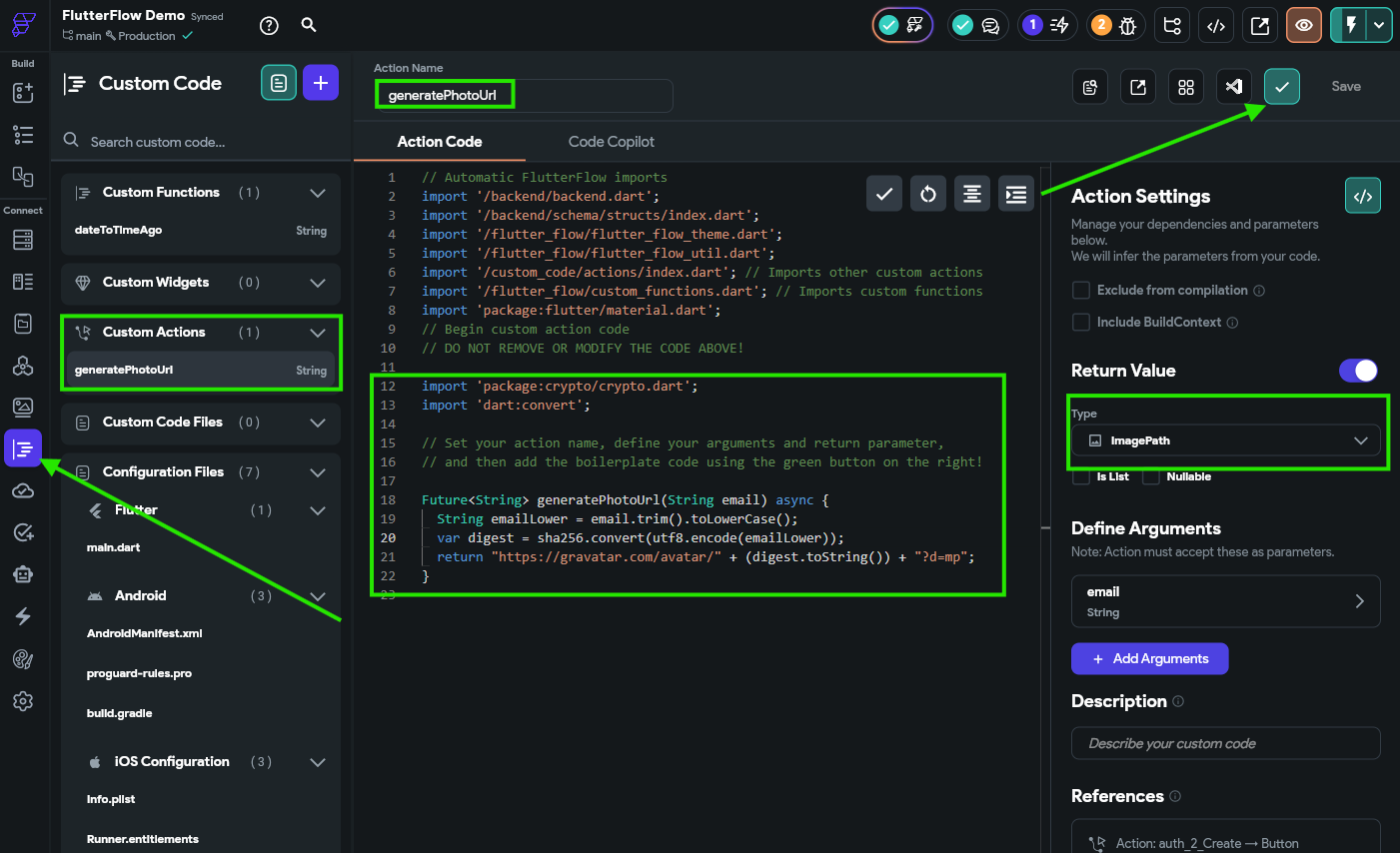Collapse the Configuration Files section

(318, 472)
